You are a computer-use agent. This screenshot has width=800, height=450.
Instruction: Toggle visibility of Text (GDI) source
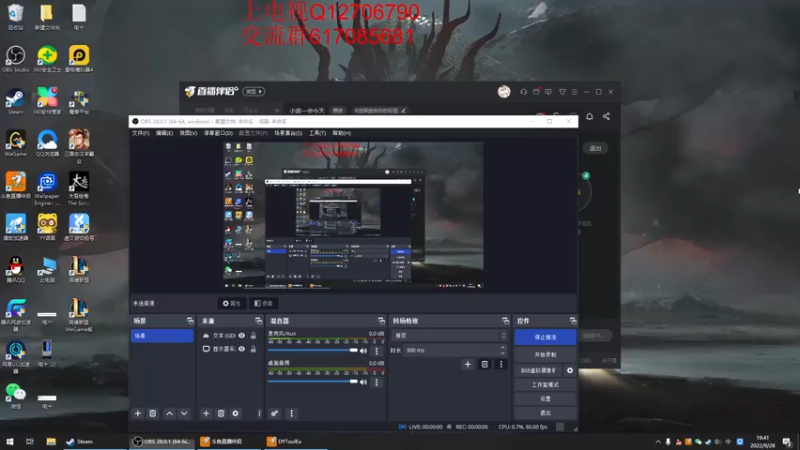click(x=242, y=336)
